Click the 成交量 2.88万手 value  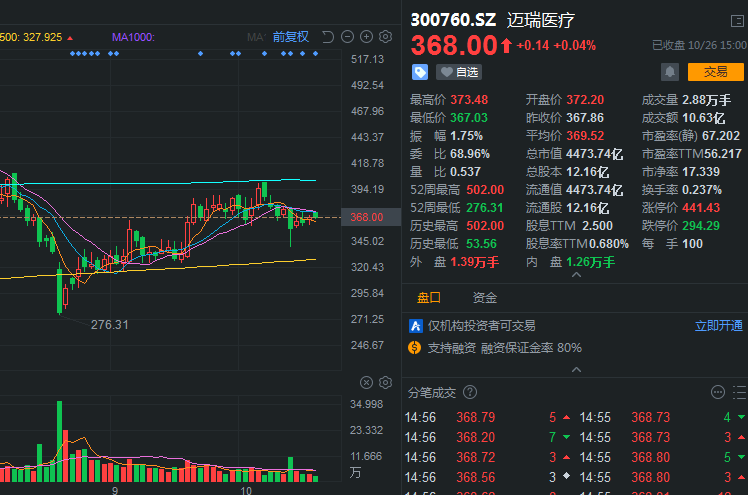coord(706,100)
